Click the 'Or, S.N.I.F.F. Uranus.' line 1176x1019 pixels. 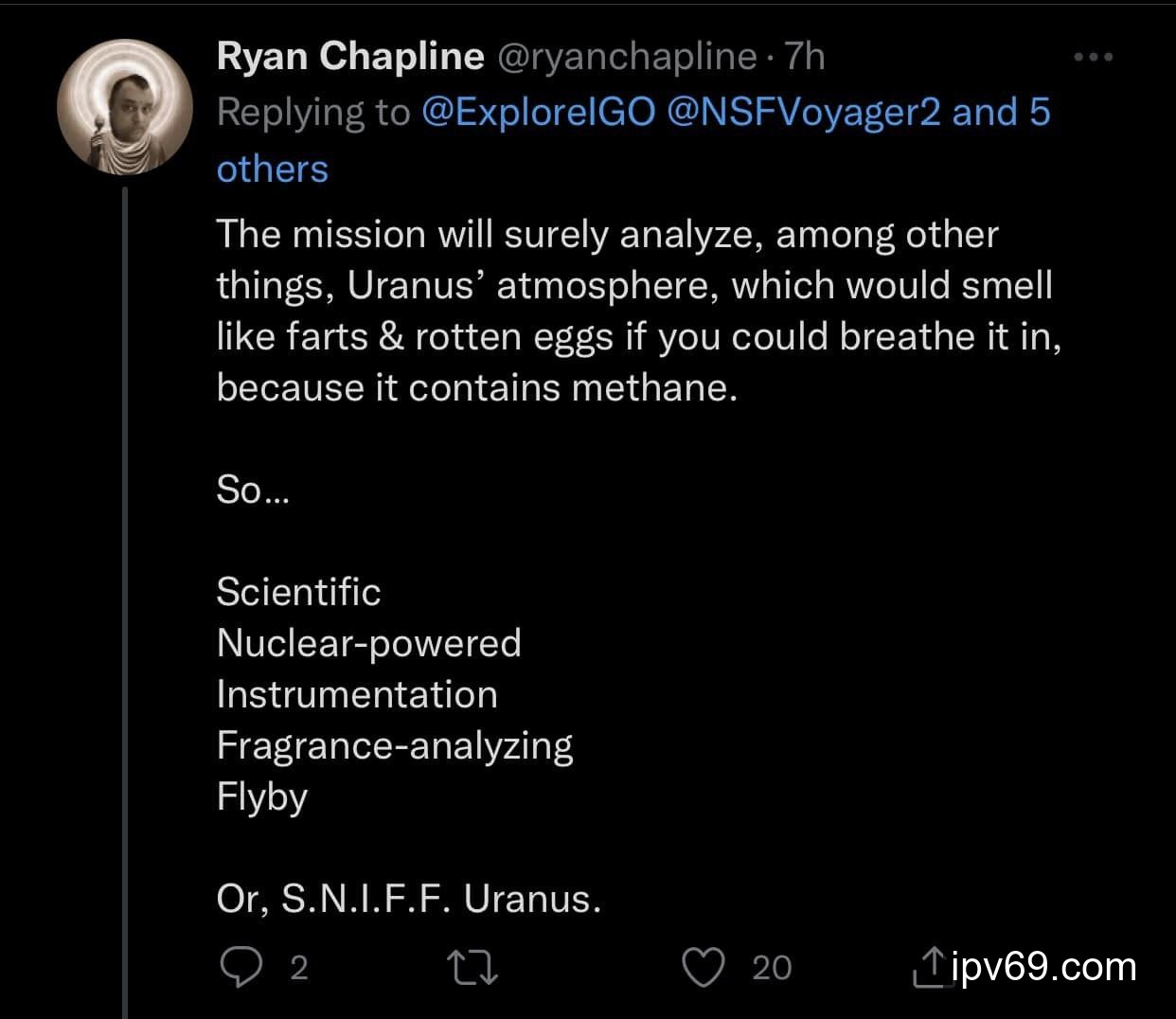coord(408,898)
